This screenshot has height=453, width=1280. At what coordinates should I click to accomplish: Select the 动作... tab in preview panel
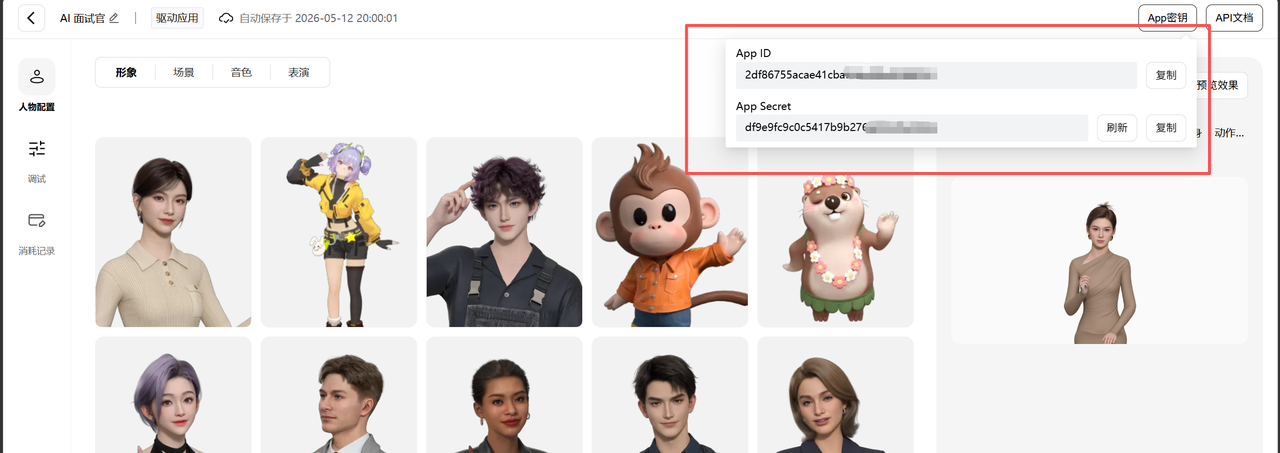coord(1229,133)
